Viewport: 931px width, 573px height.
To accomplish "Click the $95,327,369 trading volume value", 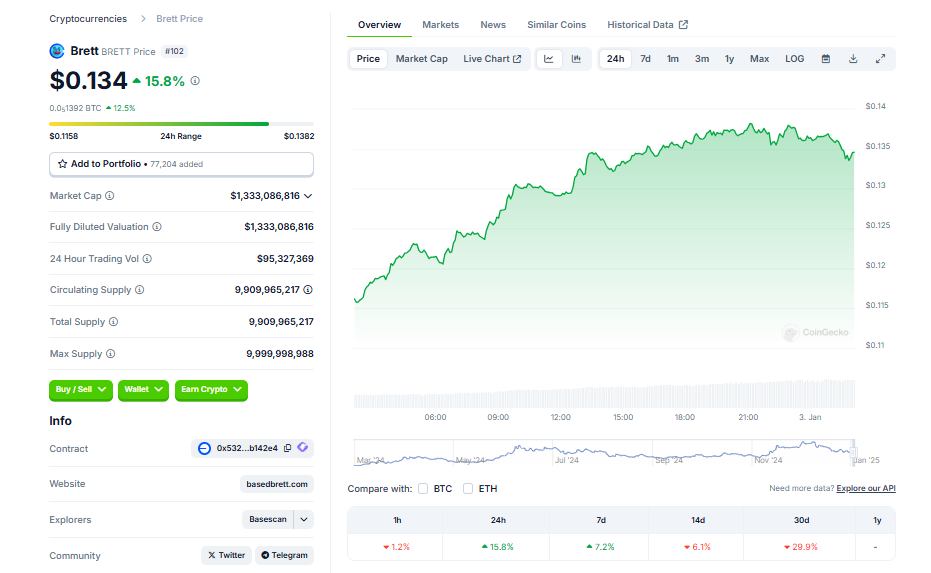I will coord(285,259).
